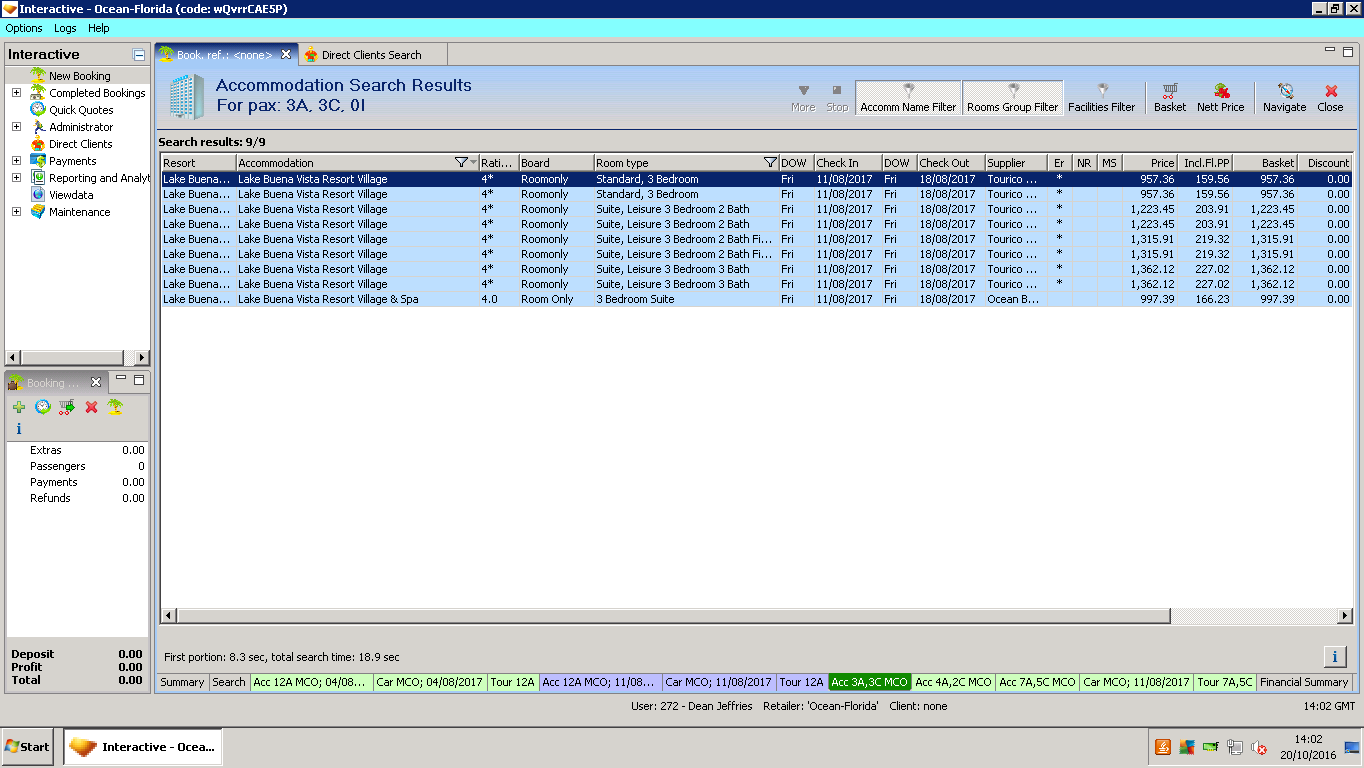The width and height of the screenshot is (1364, 768).
Task: Maximize the Booking side panel
Action: pyautogui.click(x=139, y=380)
